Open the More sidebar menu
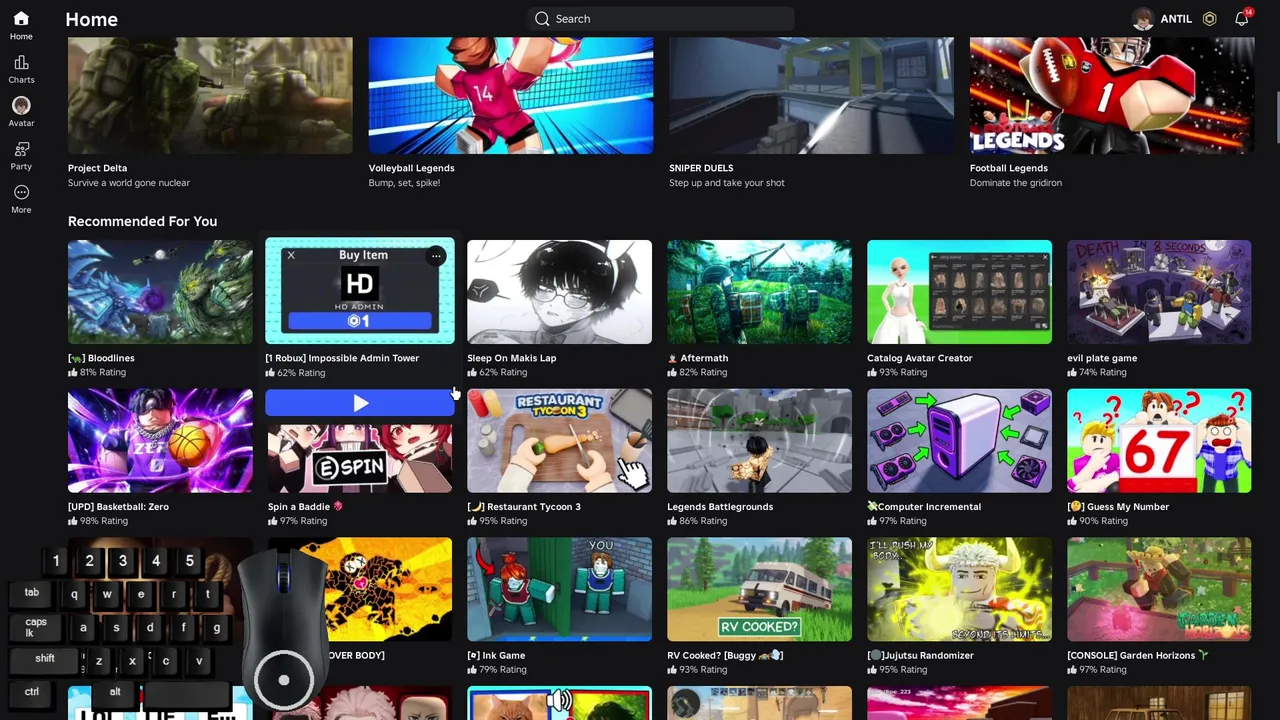Viewport: 1280px width, 720px height. coord(21,192)
